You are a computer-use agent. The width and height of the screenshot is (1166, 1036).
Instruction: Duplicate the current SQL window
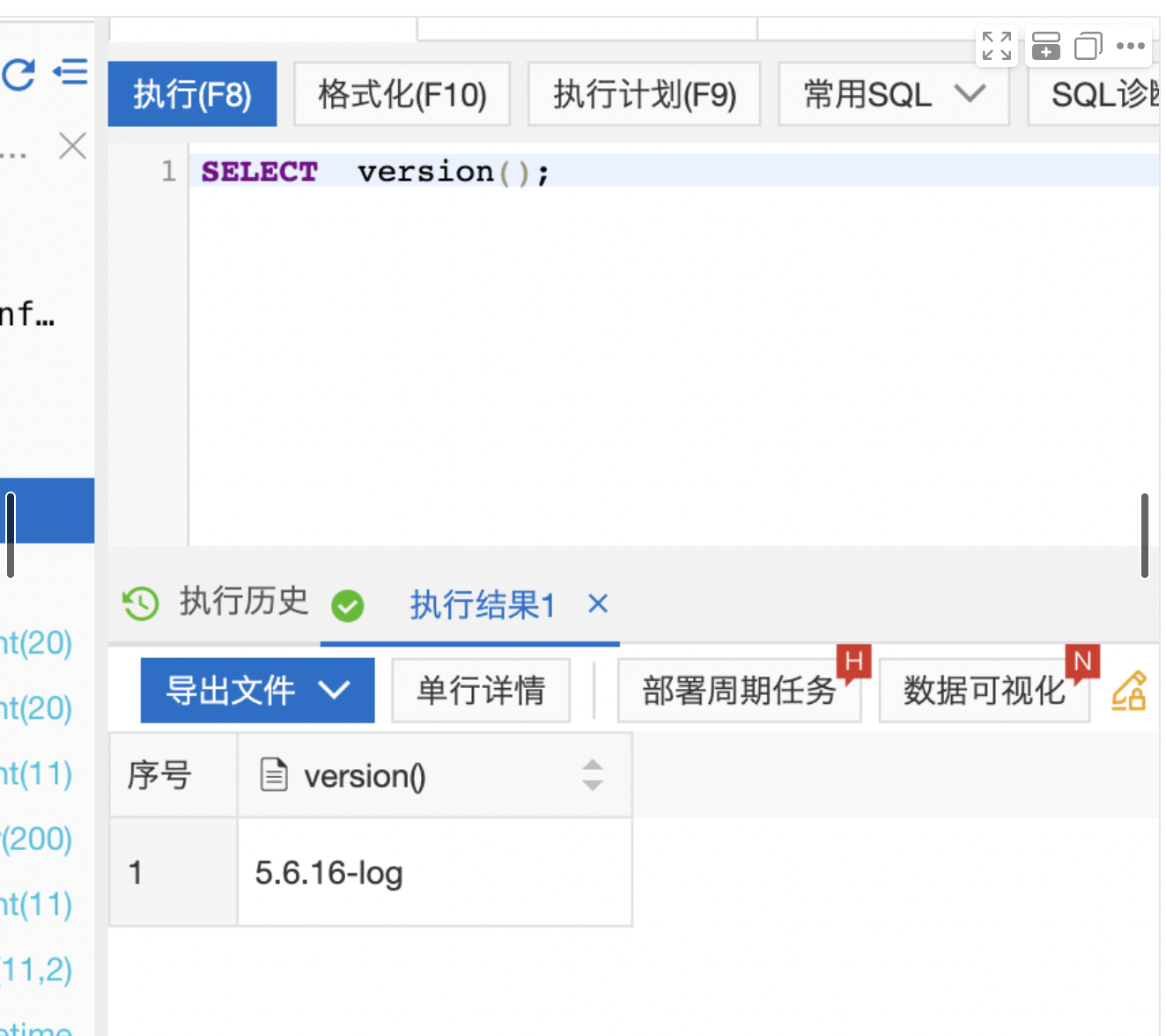pos(1088,46)
